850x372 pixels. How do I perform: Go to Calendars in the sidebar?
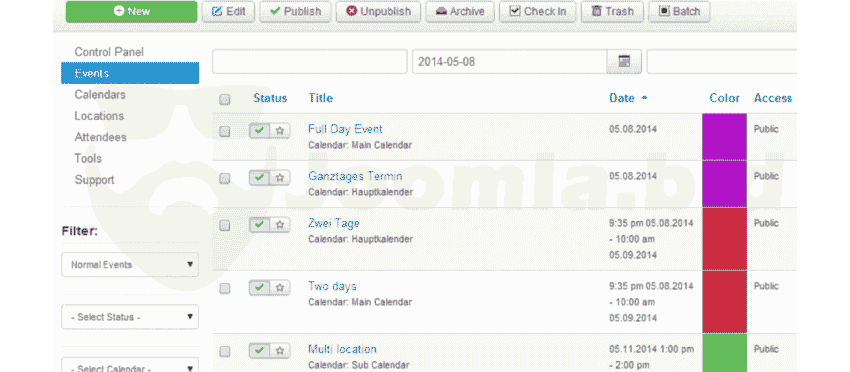point(100,94)
